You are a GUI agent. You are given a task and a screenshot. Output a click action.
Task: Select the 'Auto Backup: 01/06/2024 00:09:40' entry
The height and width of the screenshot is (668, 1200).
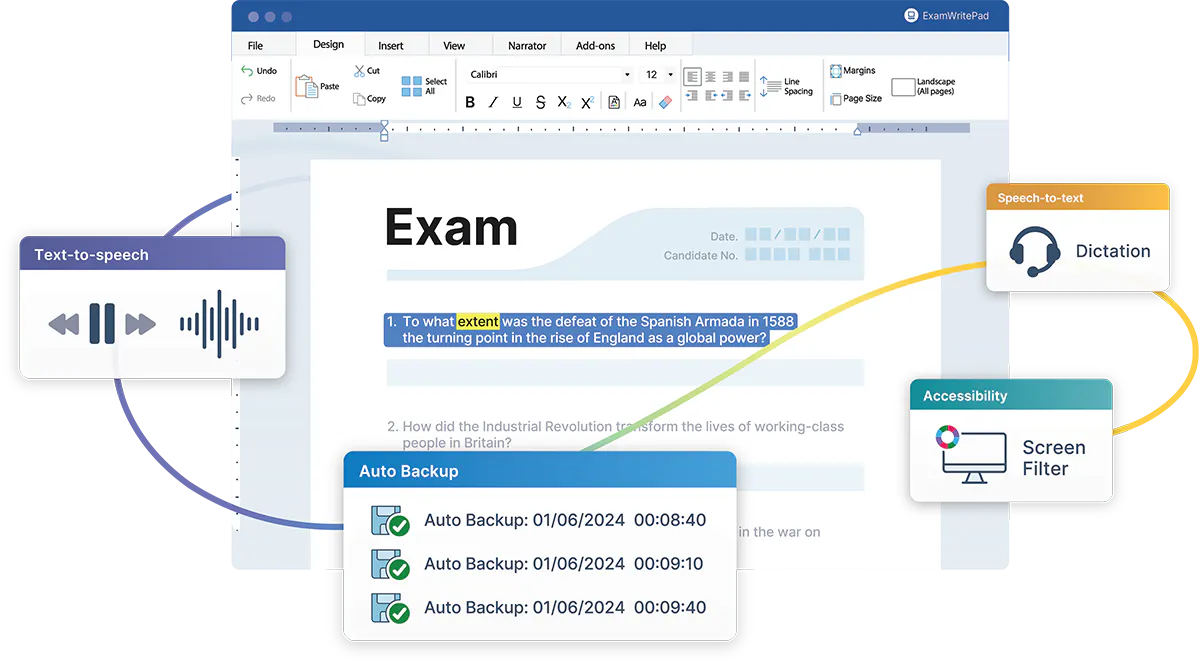point(565,607)
